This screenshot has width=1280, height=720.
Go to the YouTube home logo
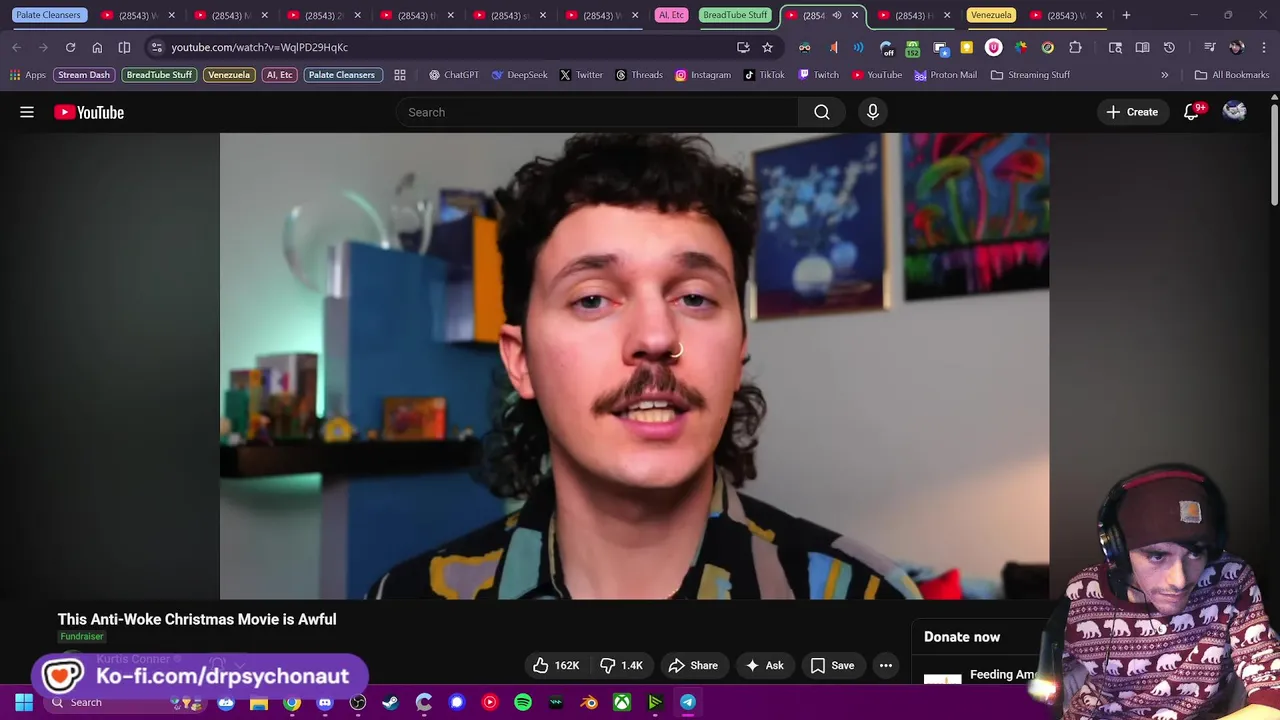(89, 112)
